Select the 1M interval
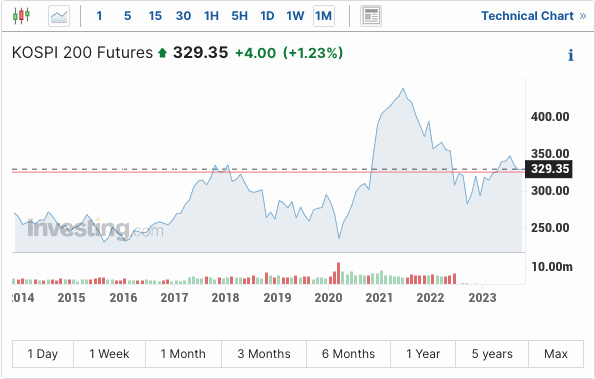 pos(324,16)
